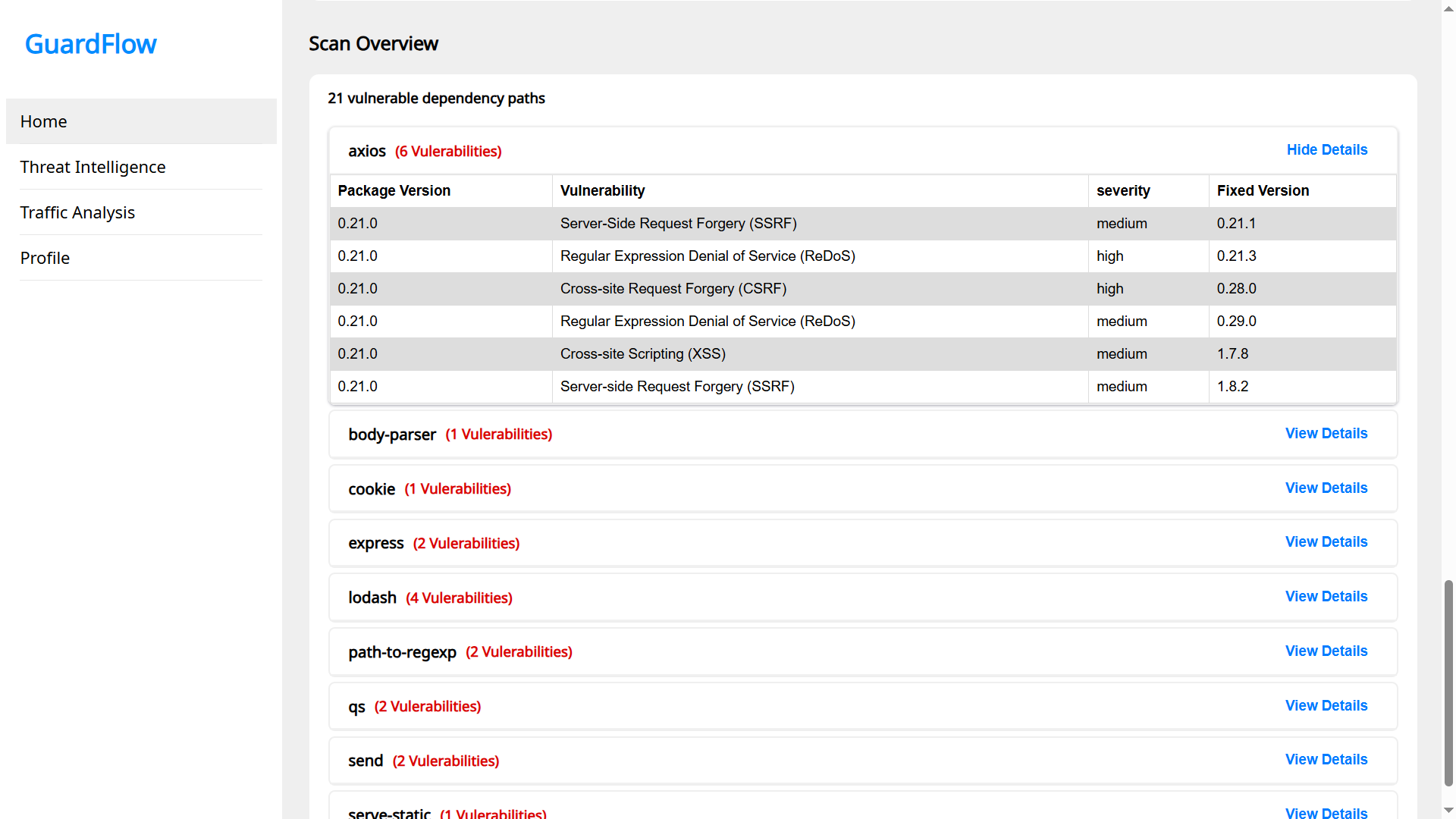View Details for serve-static

[x=1326, y=812]
